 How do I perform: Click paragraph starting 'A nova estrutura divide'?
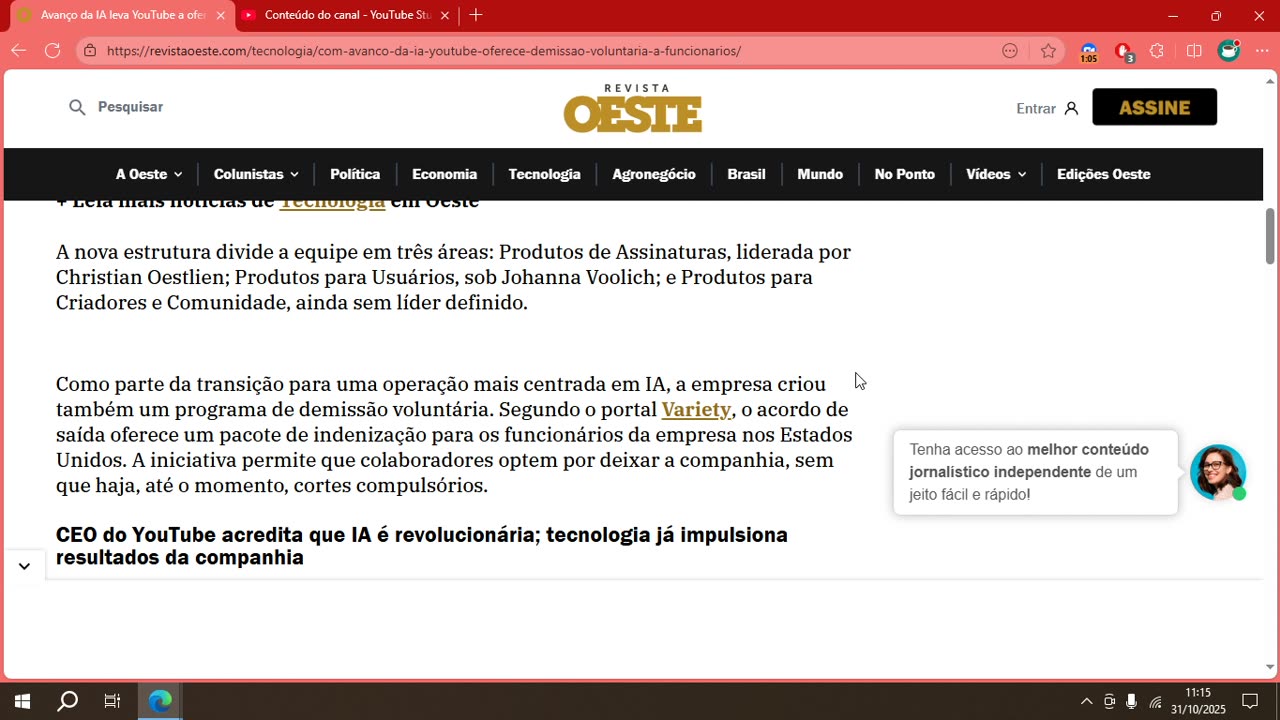[x=453, y=277]
